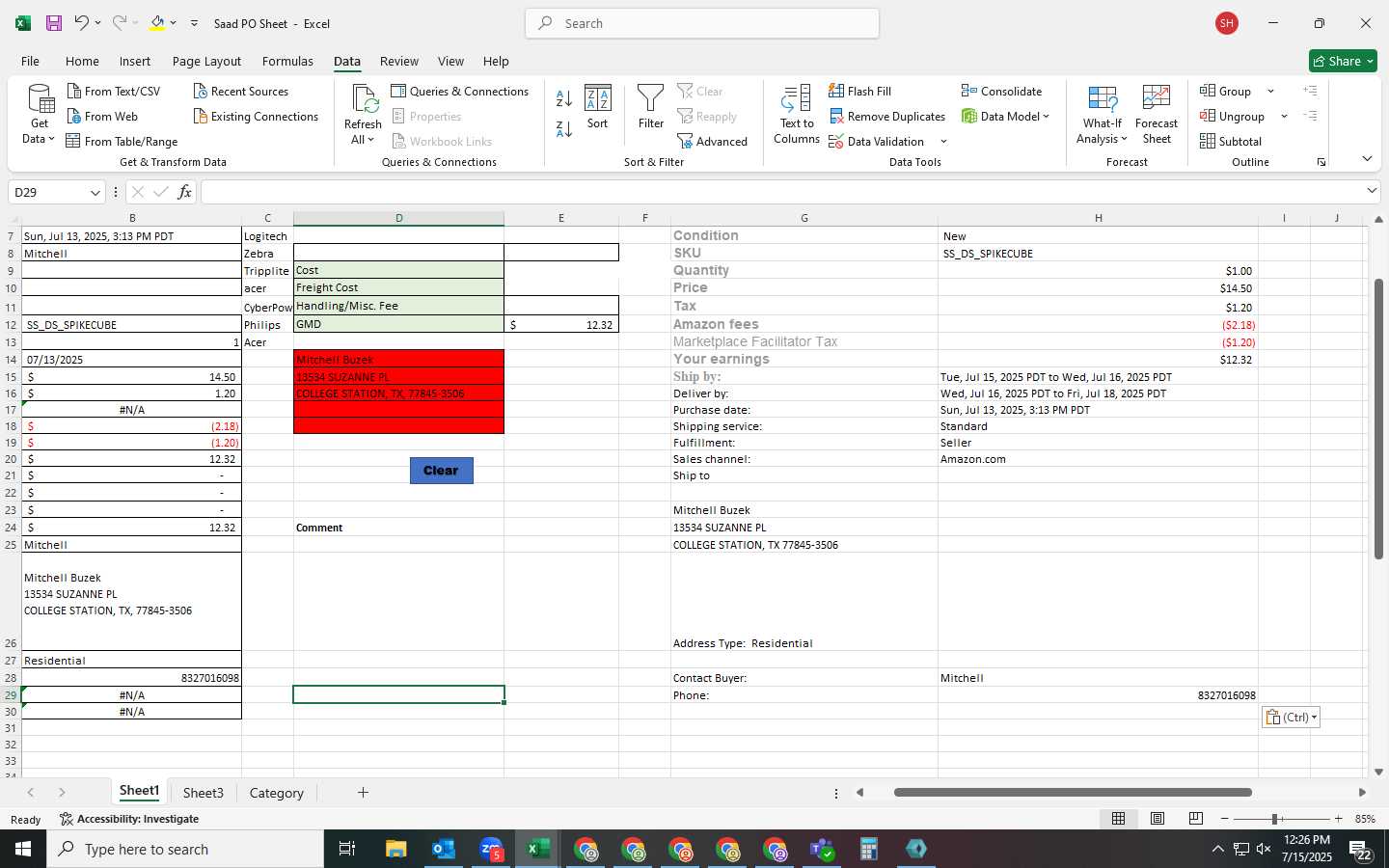This screenshot has width=1389, height=868.
Task: Expand the Group dropdown arrow
Action: pyautogui.click(x=1270, y=92)
